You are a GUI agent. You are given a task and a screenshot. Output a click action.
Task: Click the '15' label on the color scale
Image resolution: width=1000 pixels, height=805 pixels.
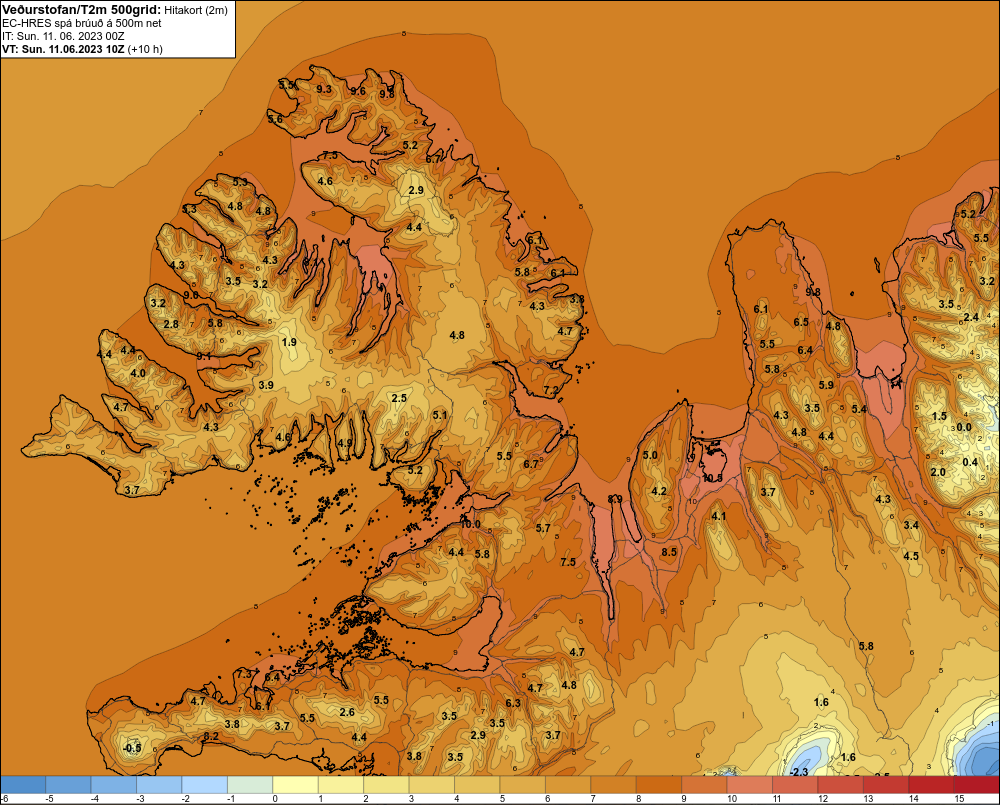[x=959, y=799]
